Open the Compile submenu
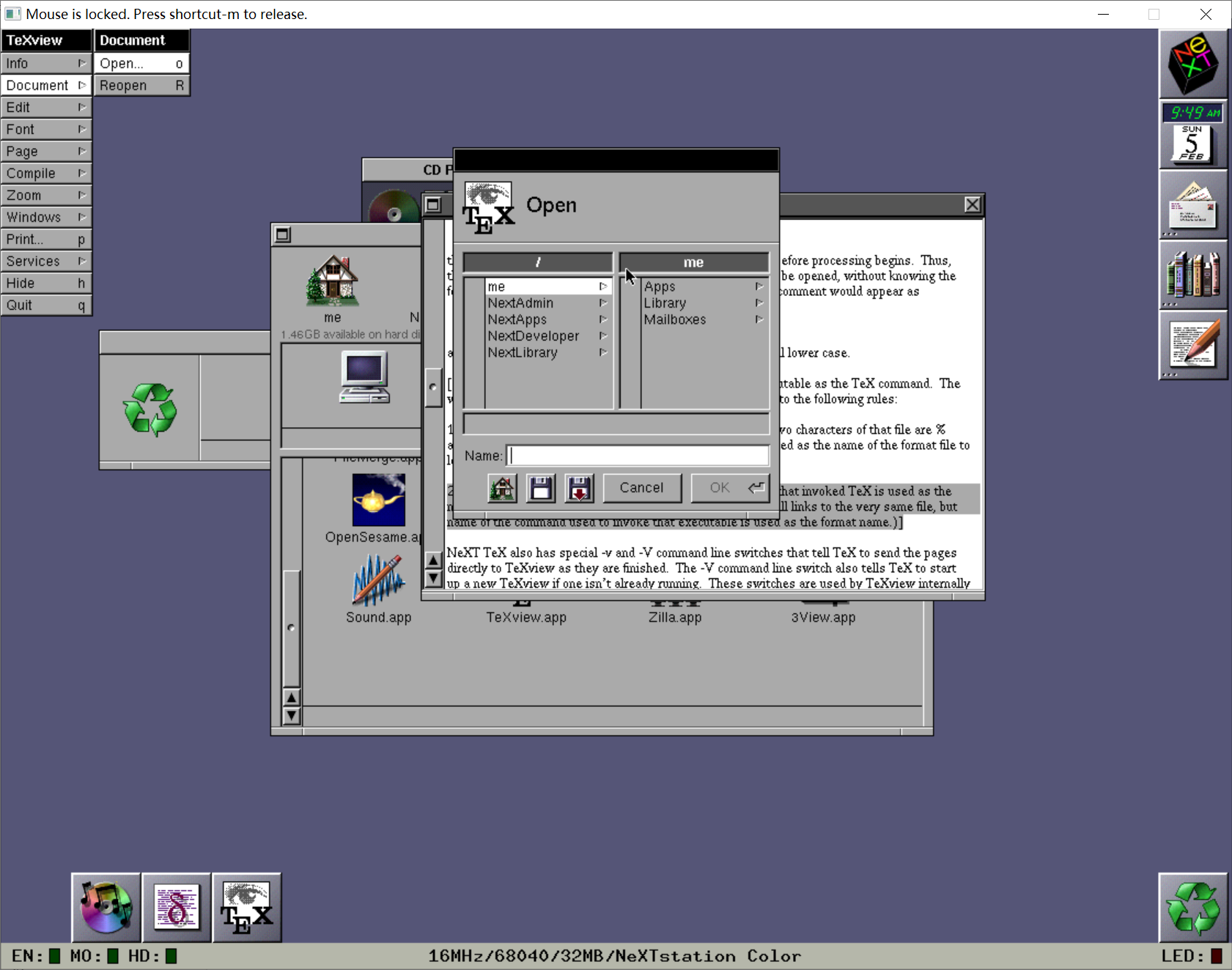Viewport: 1232px width, 970px height. [46, 173]
